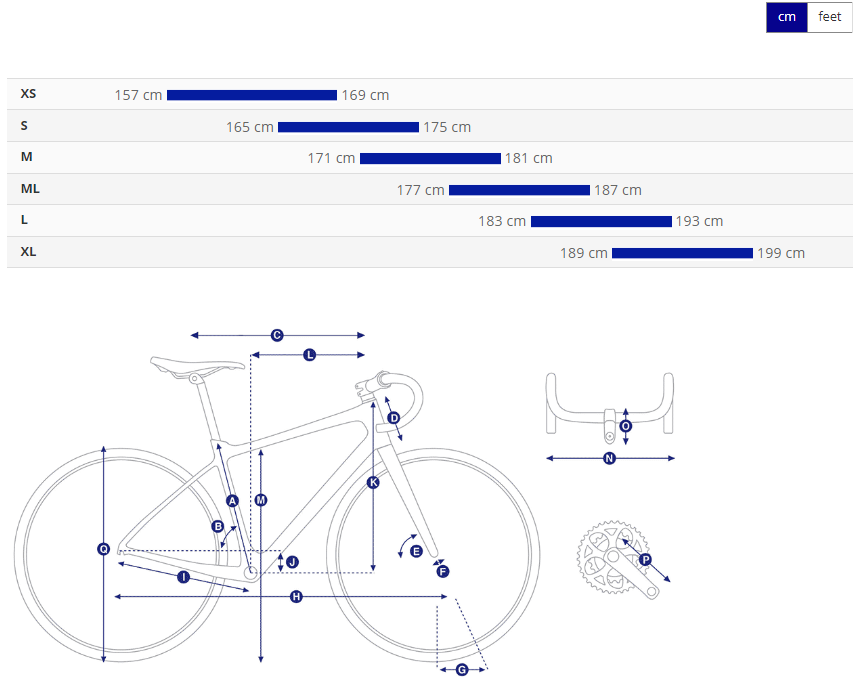Click the P crank length marker

click(645, 560)
